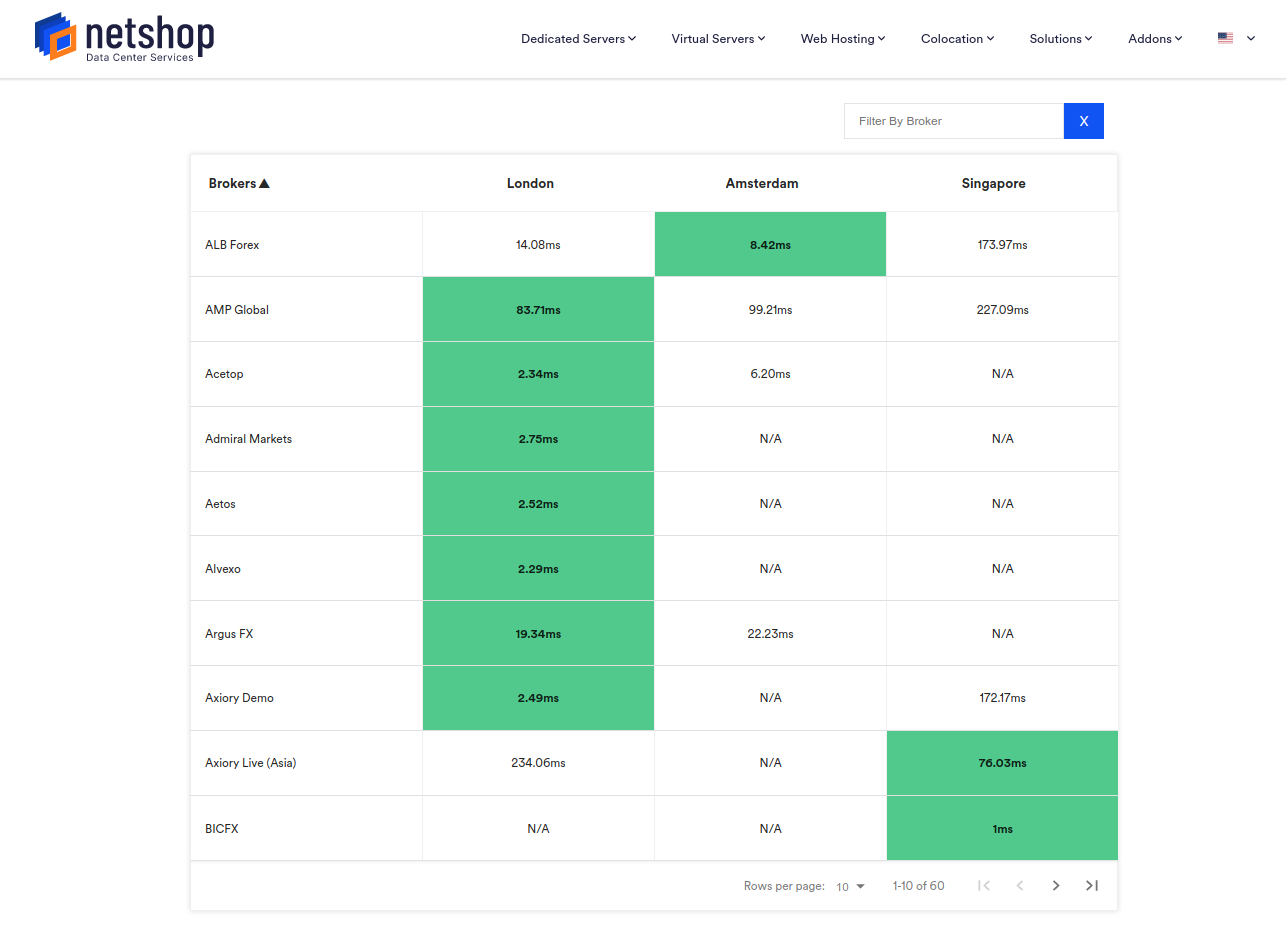Viewport: 1286px width, 941px height.
Task: Select the Admiral Markets broker name
Action: point(248,439)
